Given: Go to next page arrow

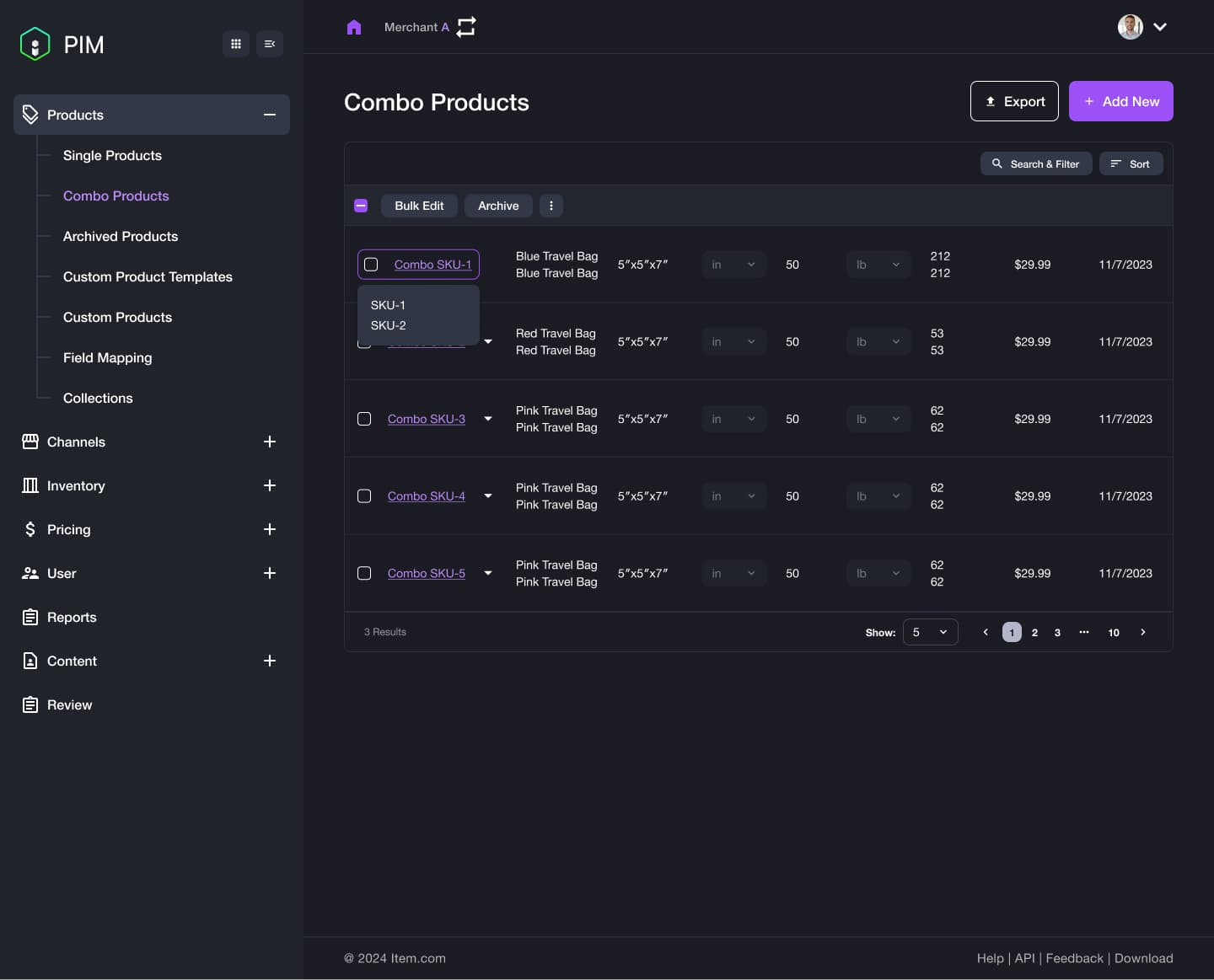Looking at the screenshot, I should point(1143,632).
